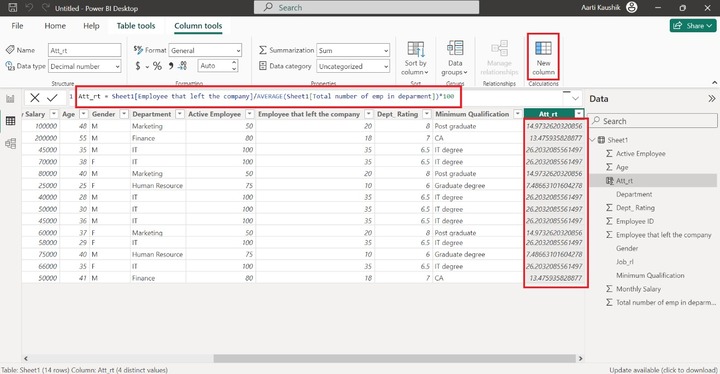The image size is (720, 374).
Task: Open filter dropdown on Department column header
Action: (x=180, y=113)
